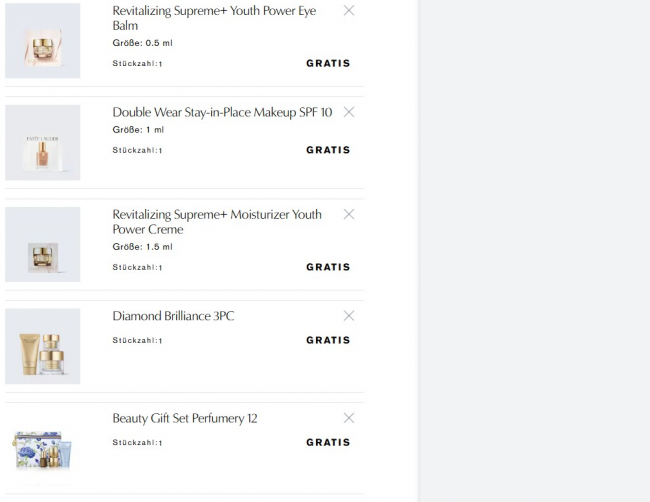
Task: Open Double Wear Stay-in-Place Makeup SPF 10 title
Action: (x=222, y=113)
